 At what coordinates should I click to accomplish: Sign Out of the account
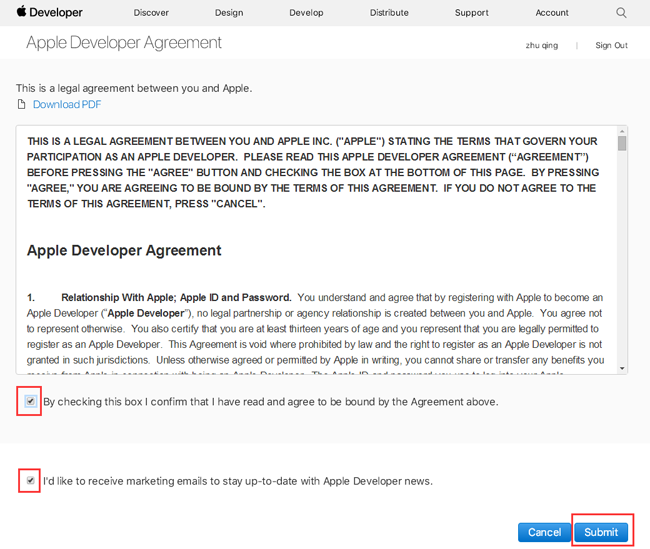tap(611, 45)
